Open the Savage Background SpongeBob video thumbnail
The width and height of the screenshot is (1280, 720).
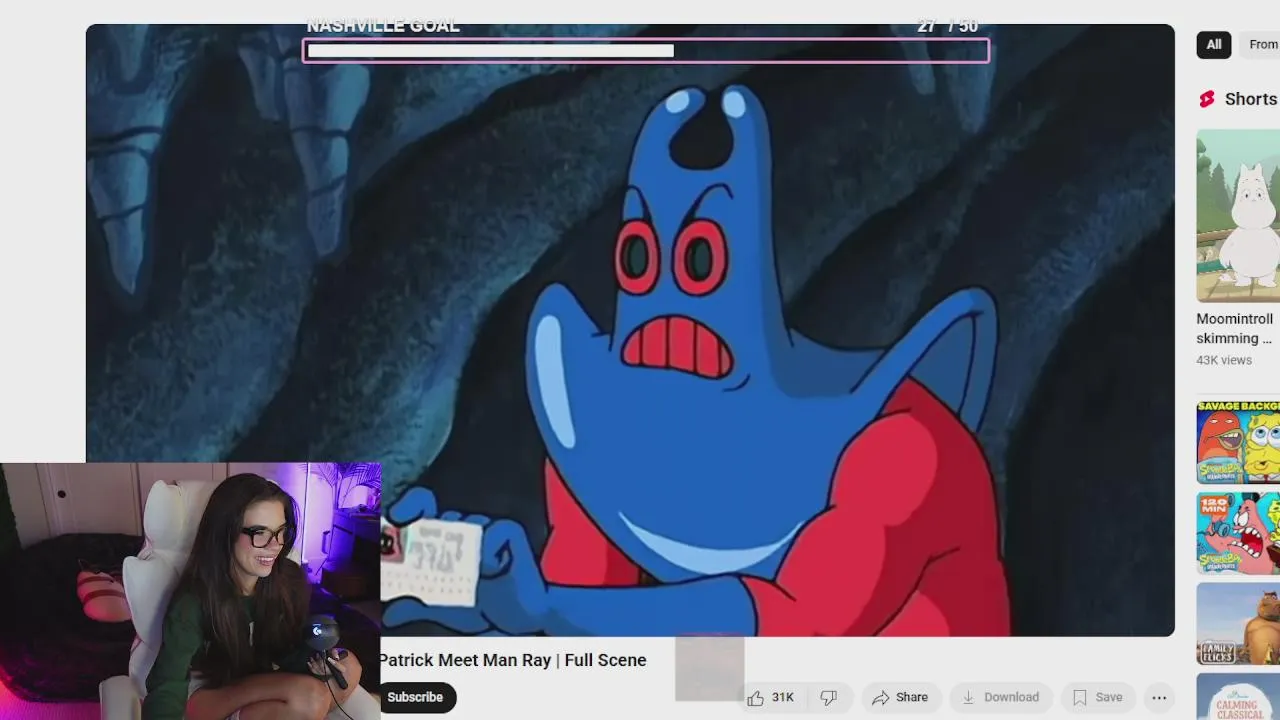pyautogui.click(x=1238, y=443)
